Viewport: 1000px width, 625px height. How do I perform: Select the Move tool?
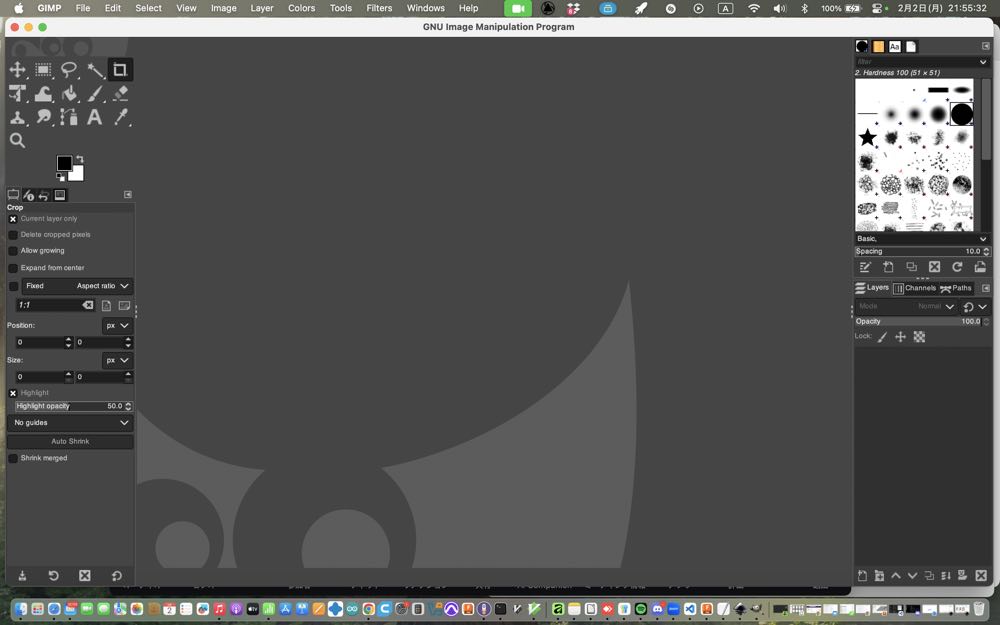pyautogui.click(x=17, y=70)
